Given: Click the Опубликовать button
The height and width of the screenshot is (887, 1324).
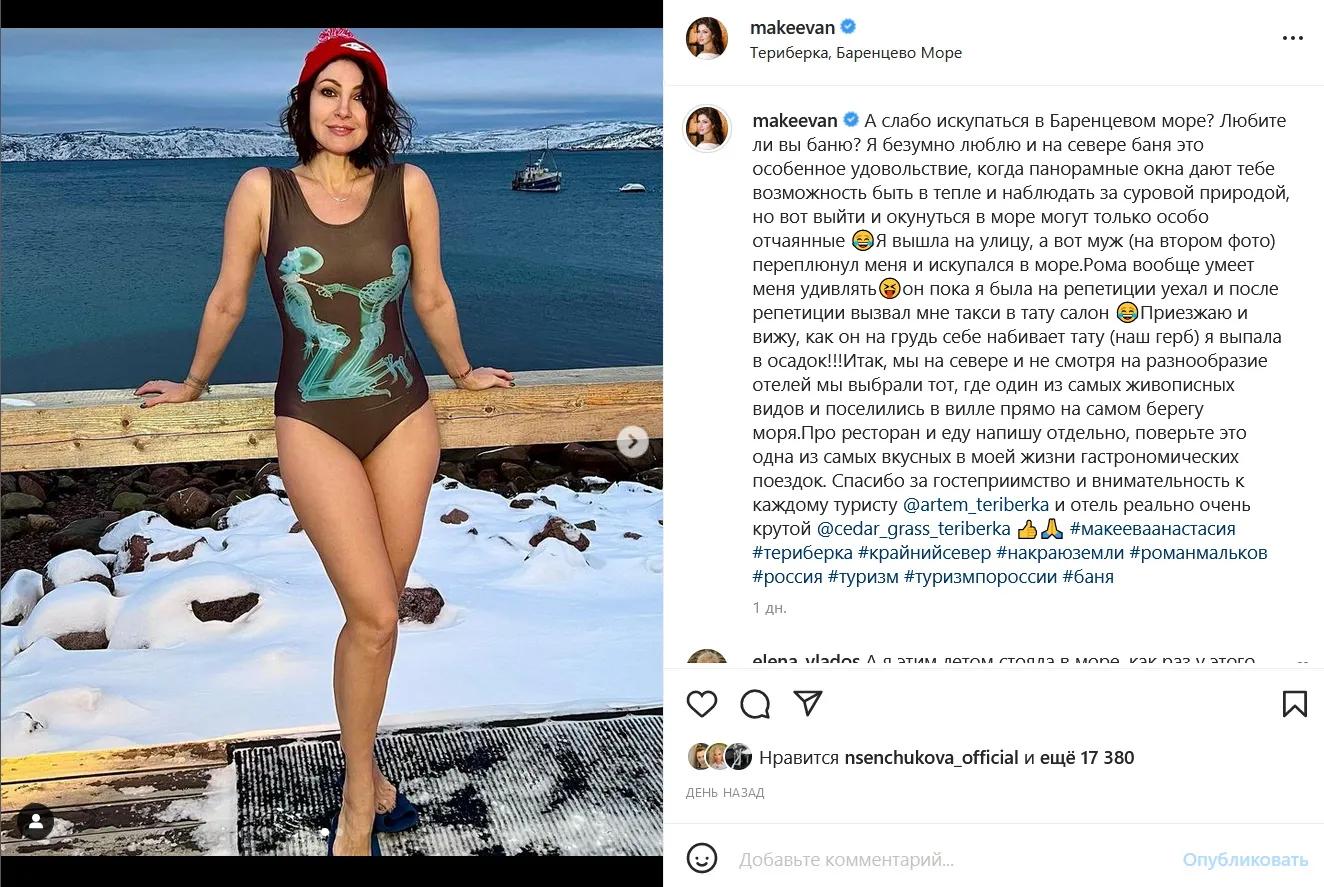Looking at the screenshot, I should 1245,859.
